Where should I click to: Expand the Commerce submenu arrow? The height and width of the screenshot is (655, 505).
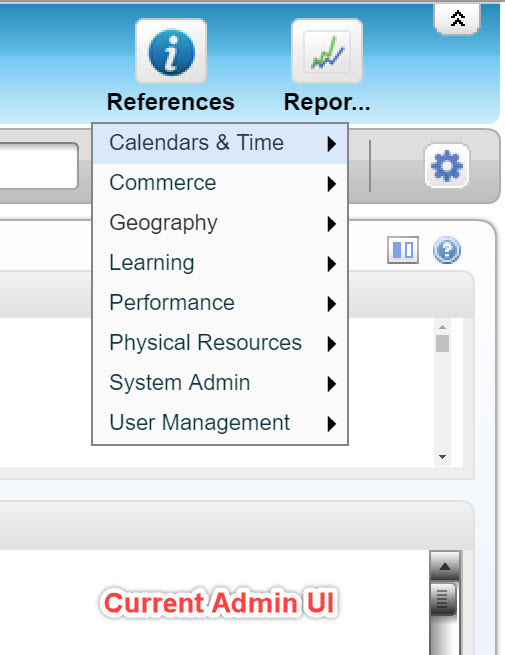tap(332, 184)
